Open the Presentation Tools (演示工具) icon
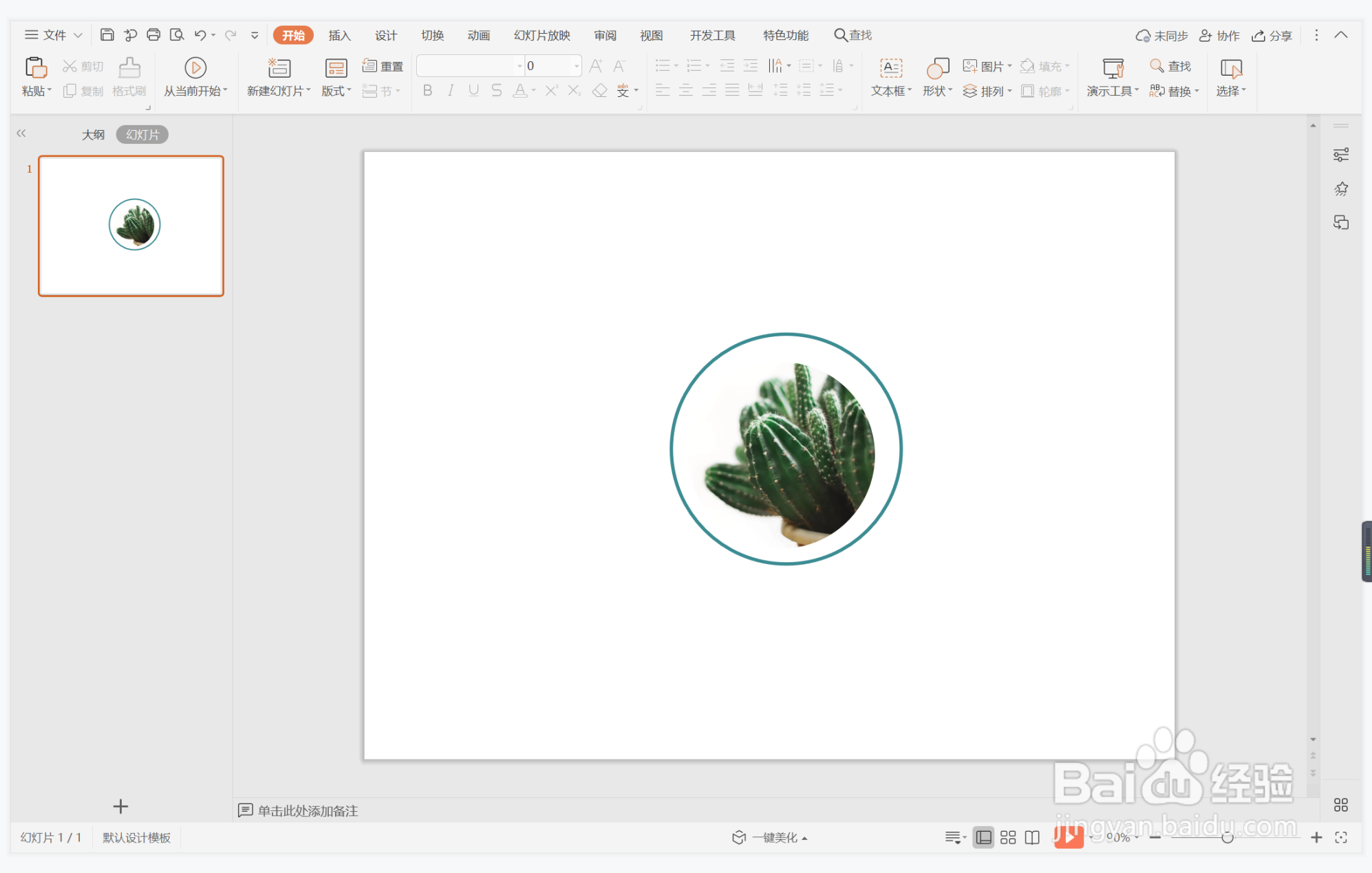The width and height of the screenshot is (1372, 873). point(1113,68)
